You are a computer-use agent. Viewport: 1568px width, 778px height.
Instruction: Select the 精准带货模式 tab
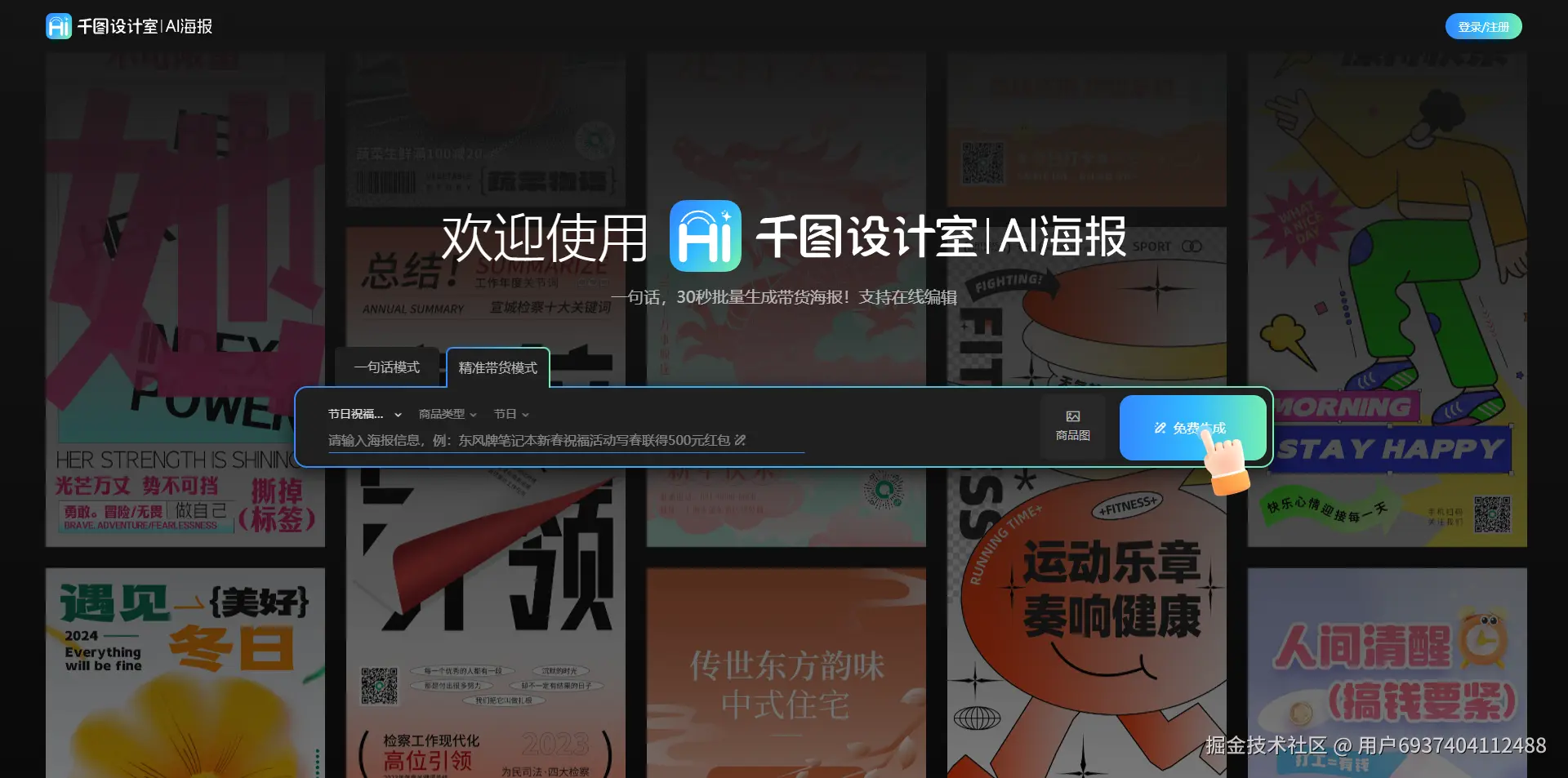(497, 367)
